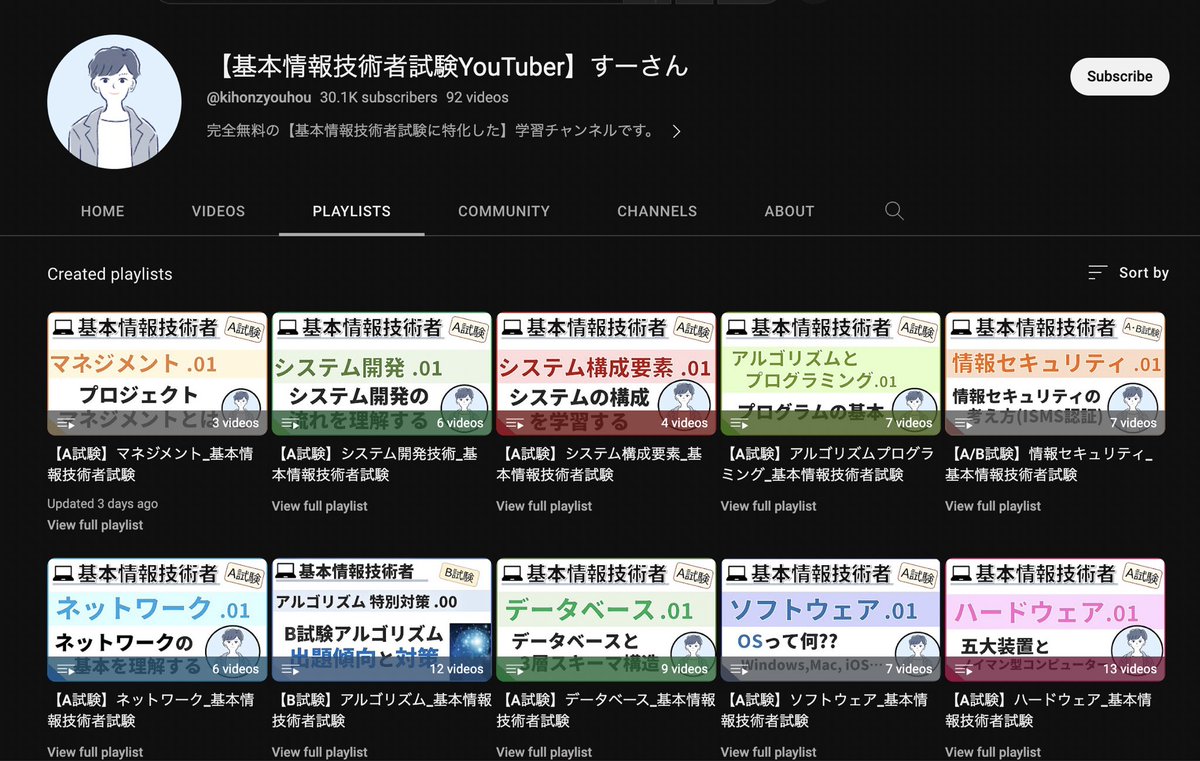View full playlist under システム開発技術
This screenshot has width=1200, height=761.
(320, 506)
